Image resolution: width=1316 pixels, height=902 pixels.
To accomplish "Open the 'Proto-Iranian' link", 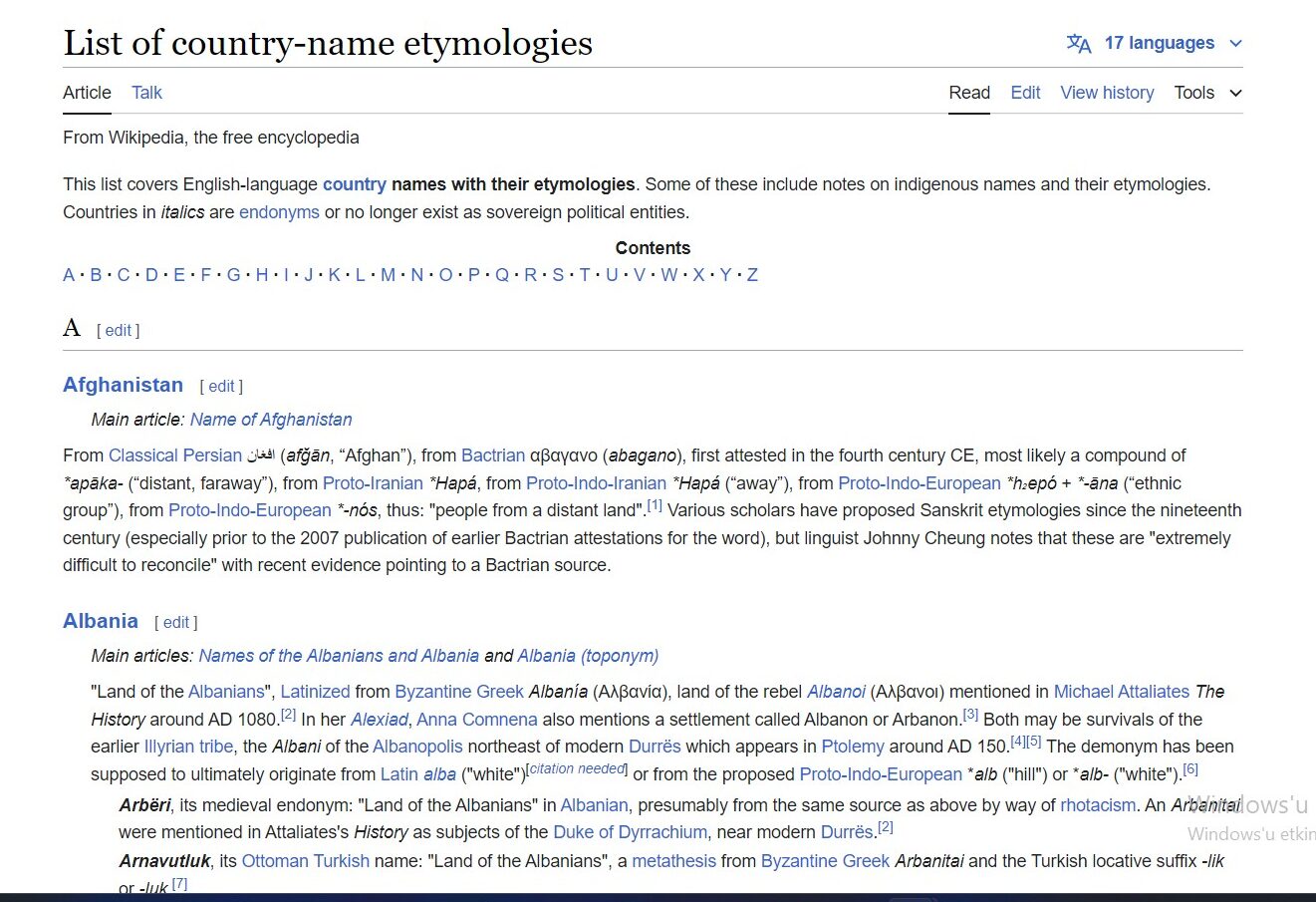I will coord(373,483).
